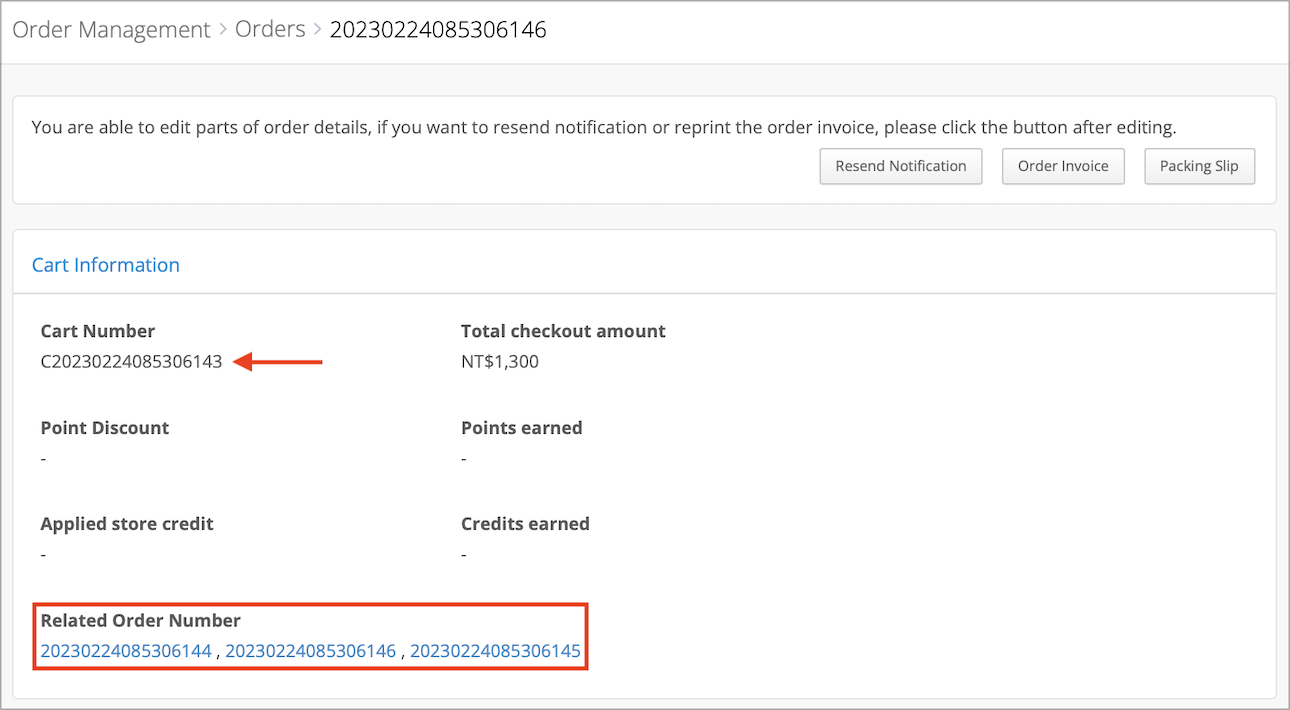This screenshot has height=710, width=1290.
Task: Click the Cart Information heading
Action: 106,265
